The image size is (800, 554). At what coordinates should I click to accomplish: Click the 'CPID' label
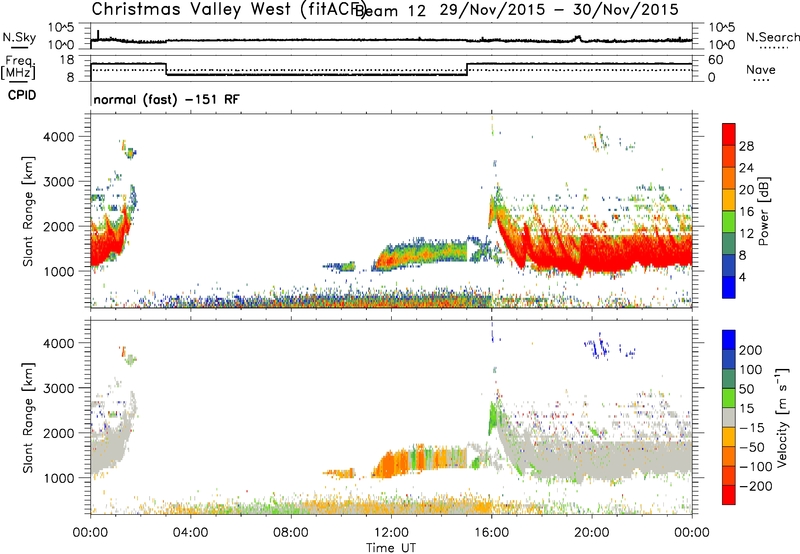(22, 95)
